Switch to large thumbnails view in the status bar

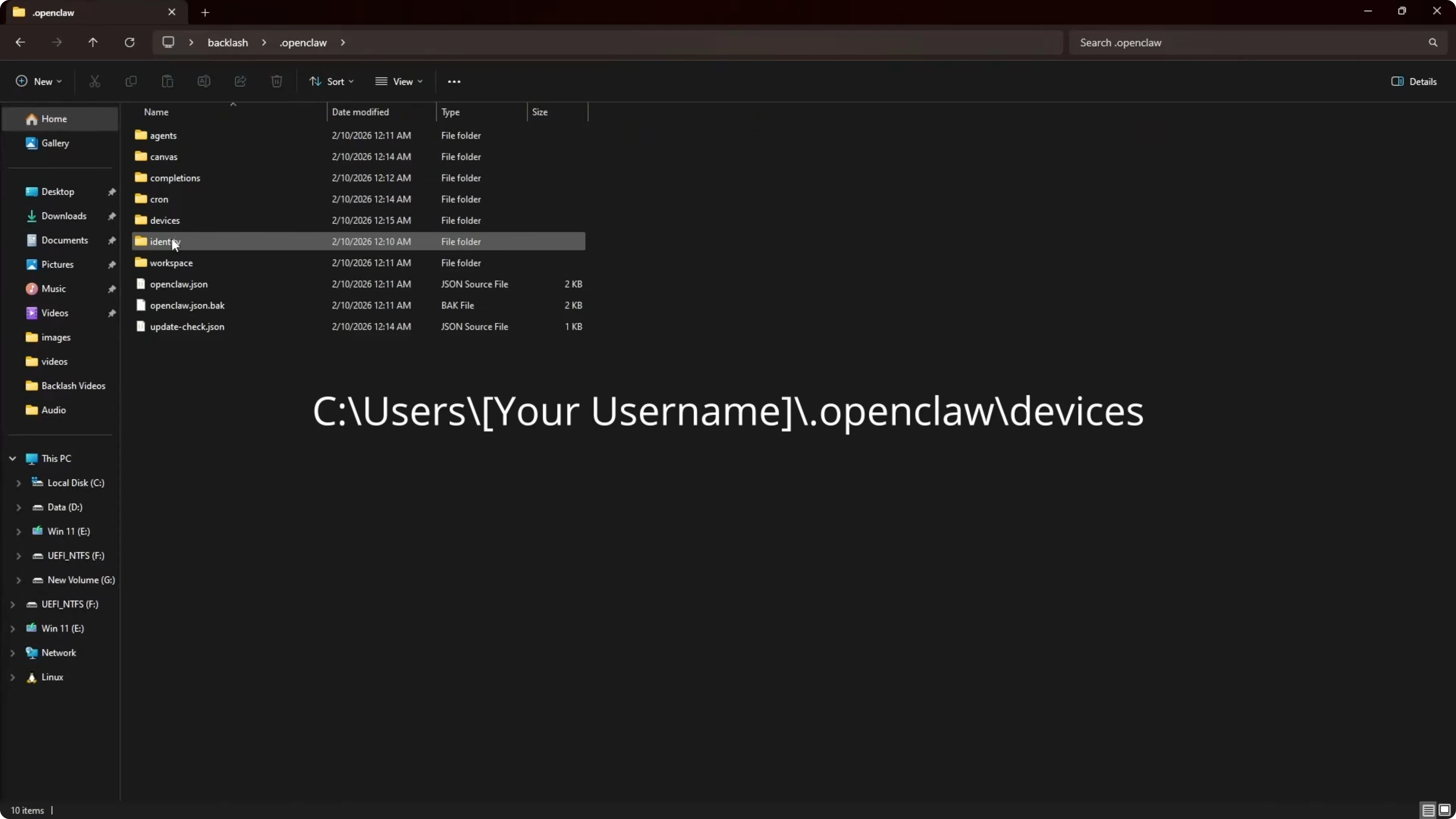[1444, 810]
